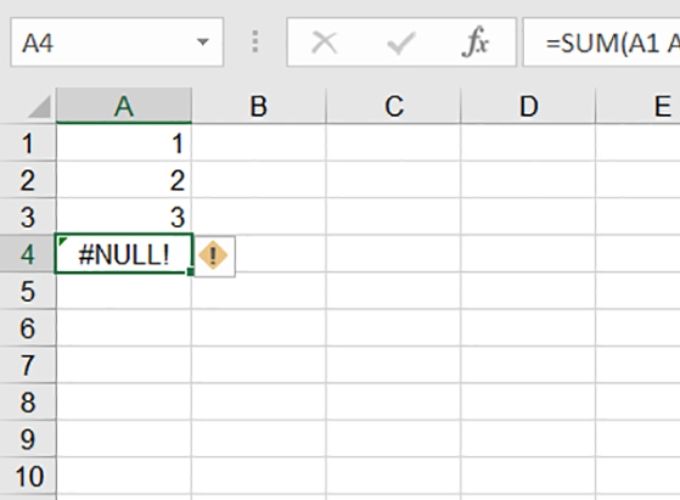Image resolution: width=680 pixels, height=500 pixels.
Task: Click the three-dot formula bar handle
Action: (x=255, y=42)
